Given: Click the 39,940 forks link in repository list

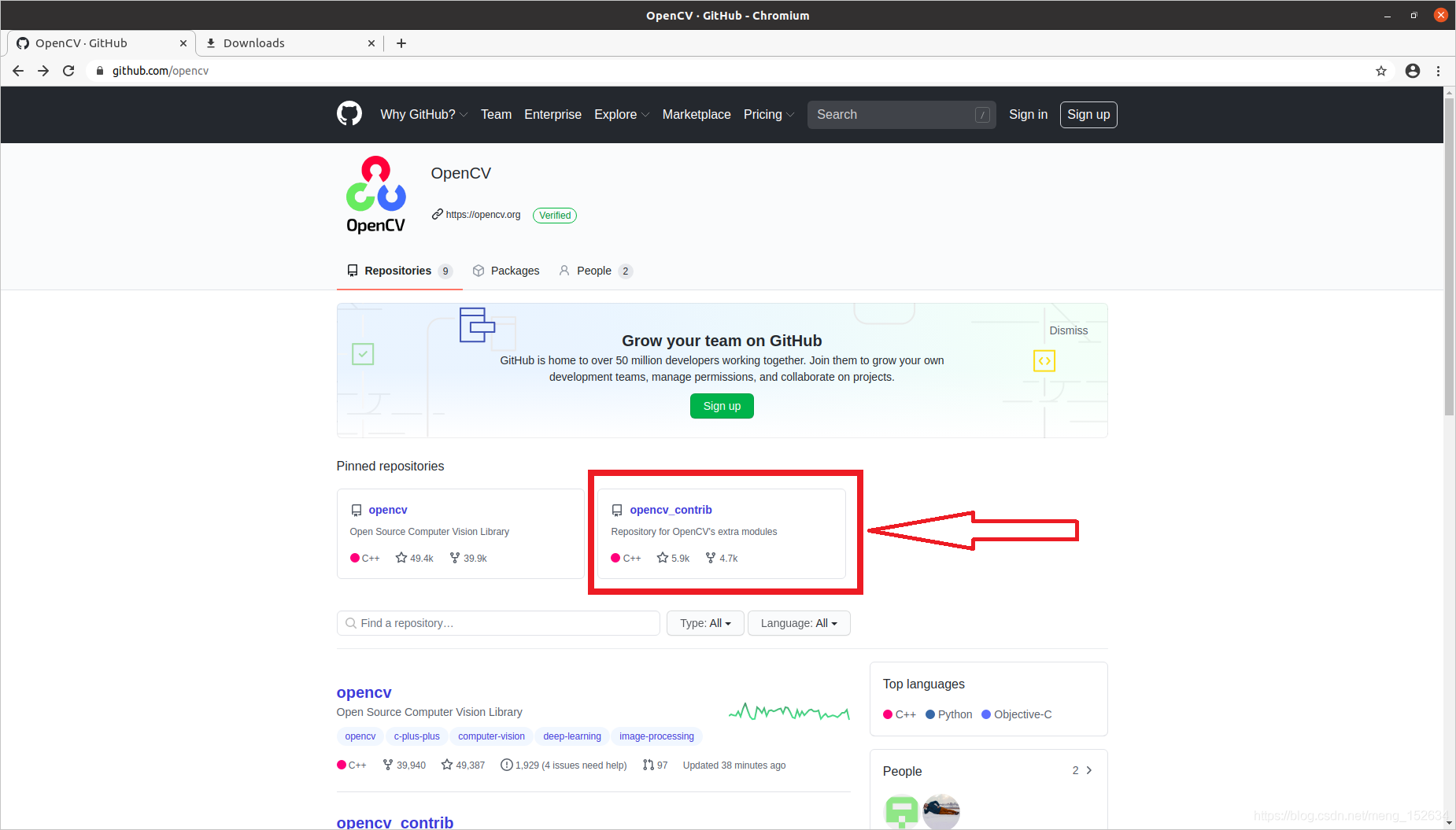Looking at the screenshot, I should [x=404, y=765].
